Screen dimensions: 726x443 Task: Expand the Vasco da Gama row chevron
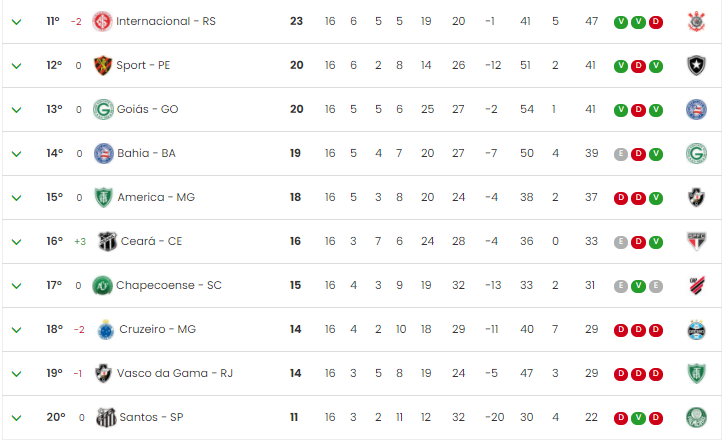pyautogui.click(x=16, y=374)
